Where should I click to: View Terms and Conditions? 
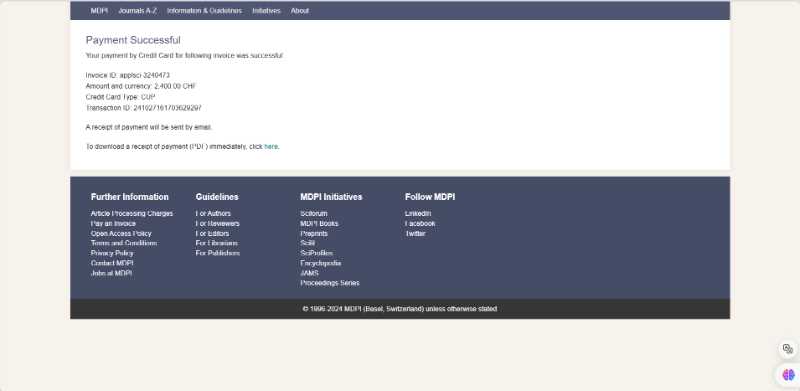123,243
